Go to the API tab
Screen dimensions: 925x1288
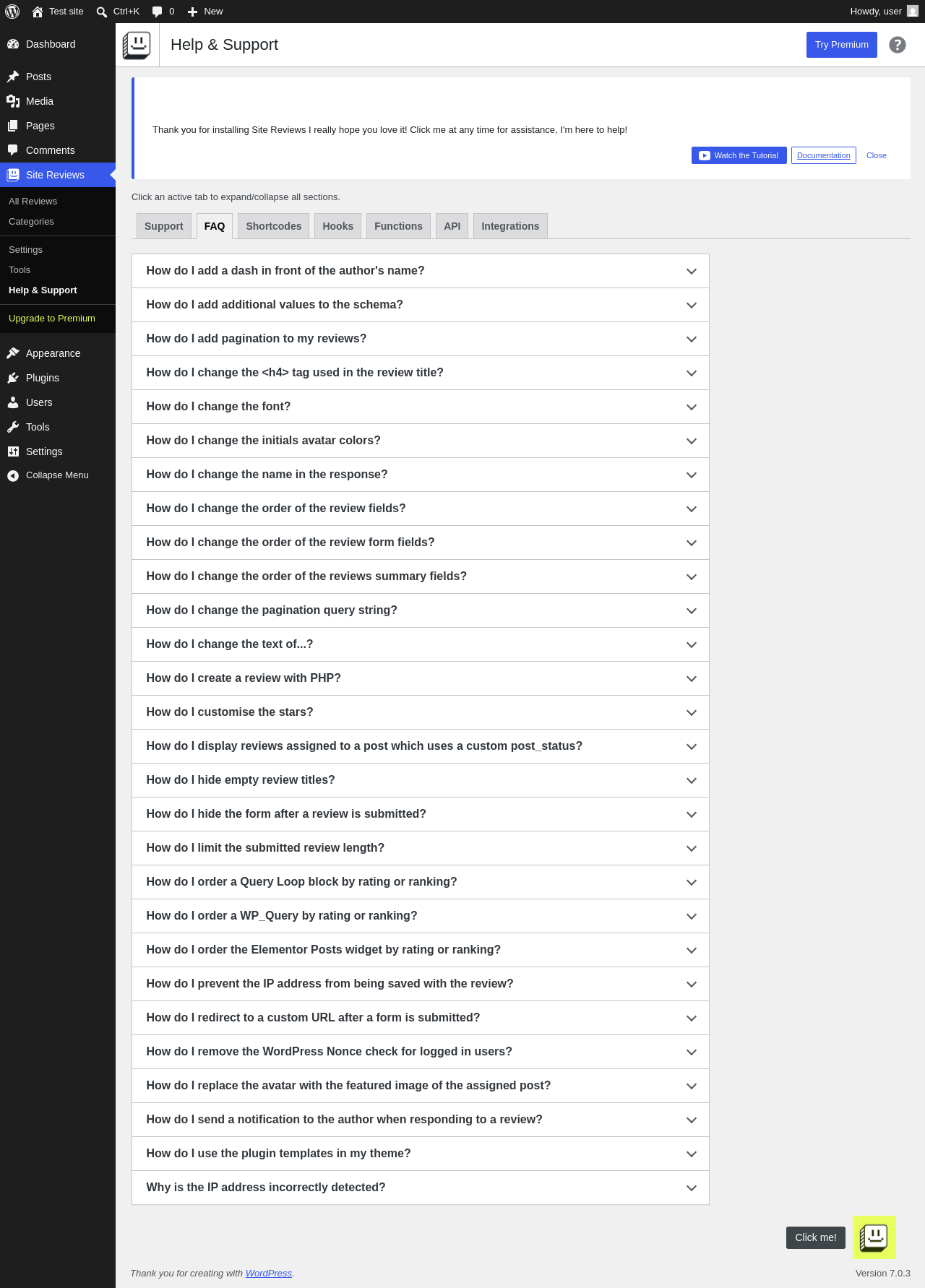(x=452, y=226)
